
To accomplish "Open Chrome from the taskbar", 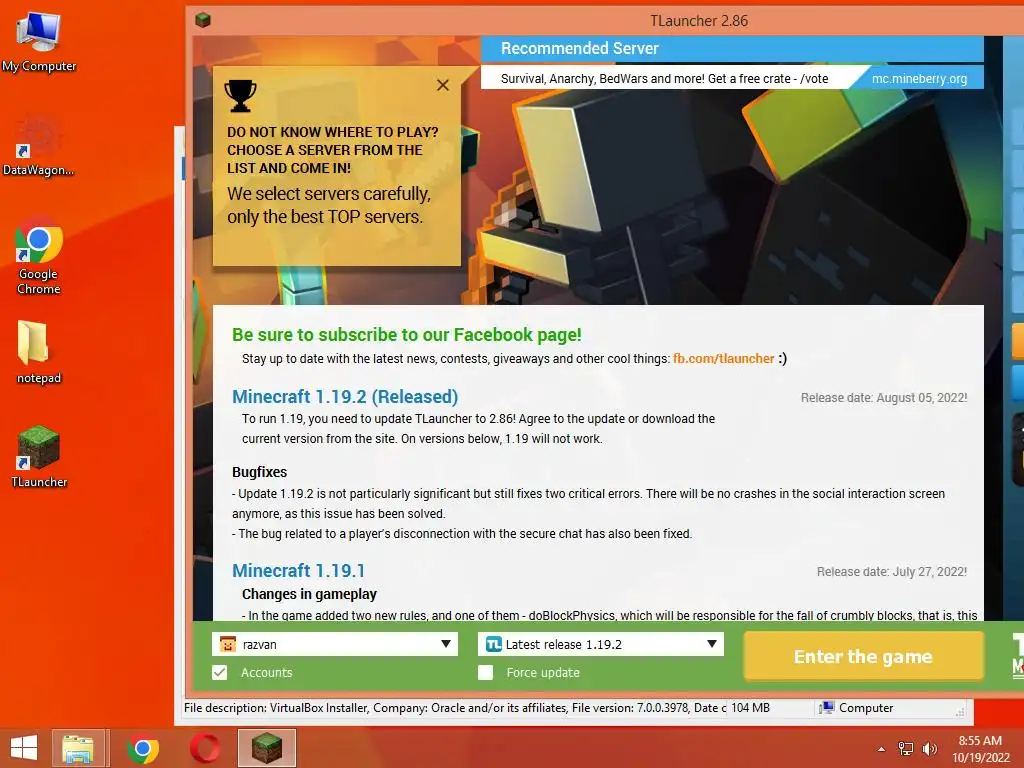I will (x=142, y=748).
